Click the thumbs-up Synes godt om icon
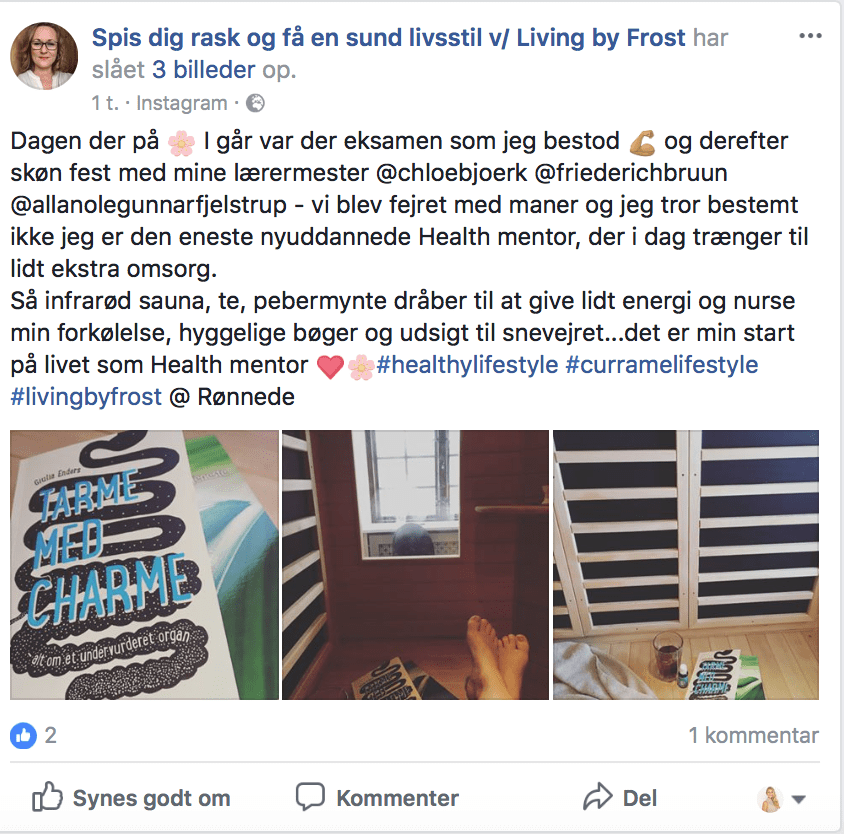The width and height of the screenshot is (844, 834). click(x=47, y=796)
